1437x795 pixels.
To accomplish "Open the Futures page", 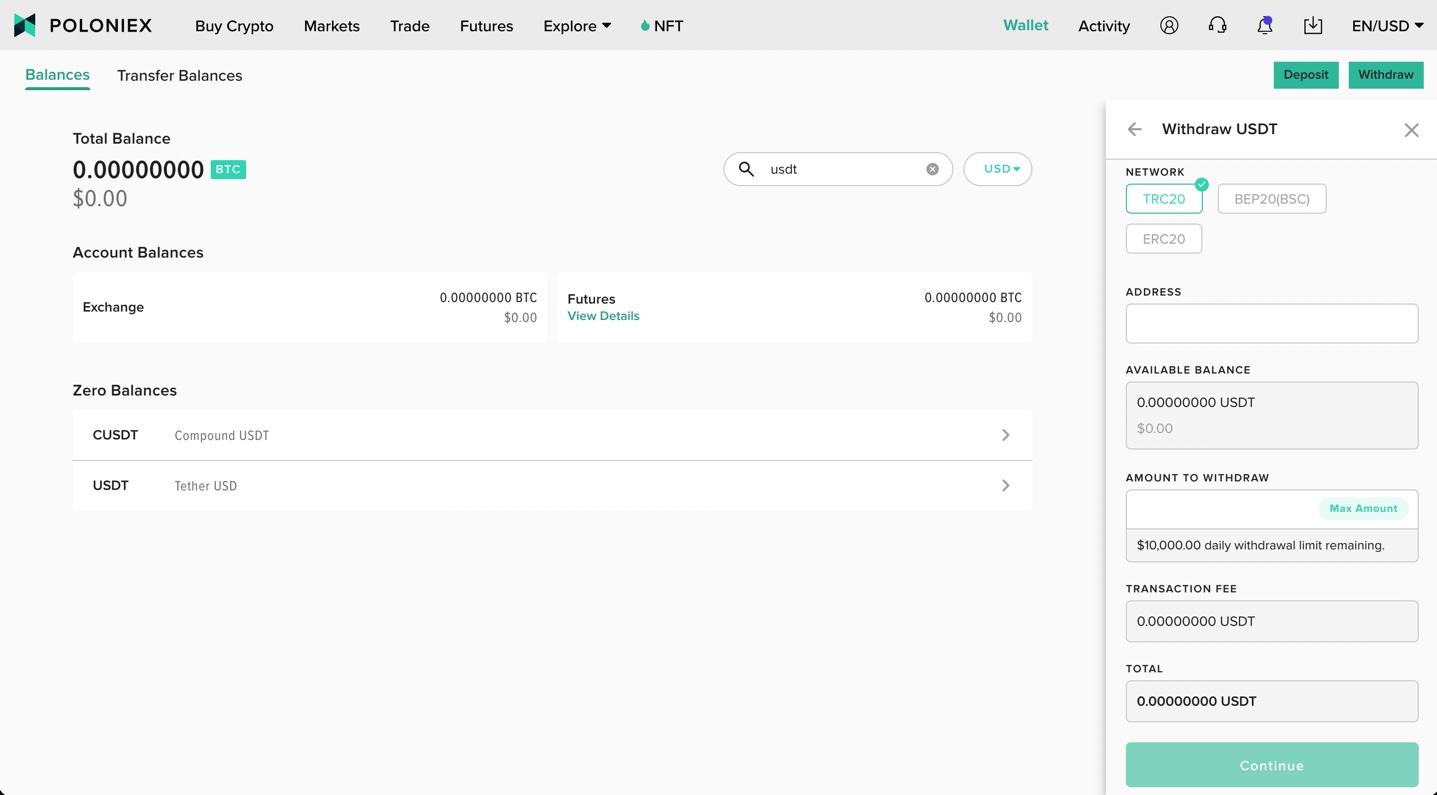I will [487, 26].
